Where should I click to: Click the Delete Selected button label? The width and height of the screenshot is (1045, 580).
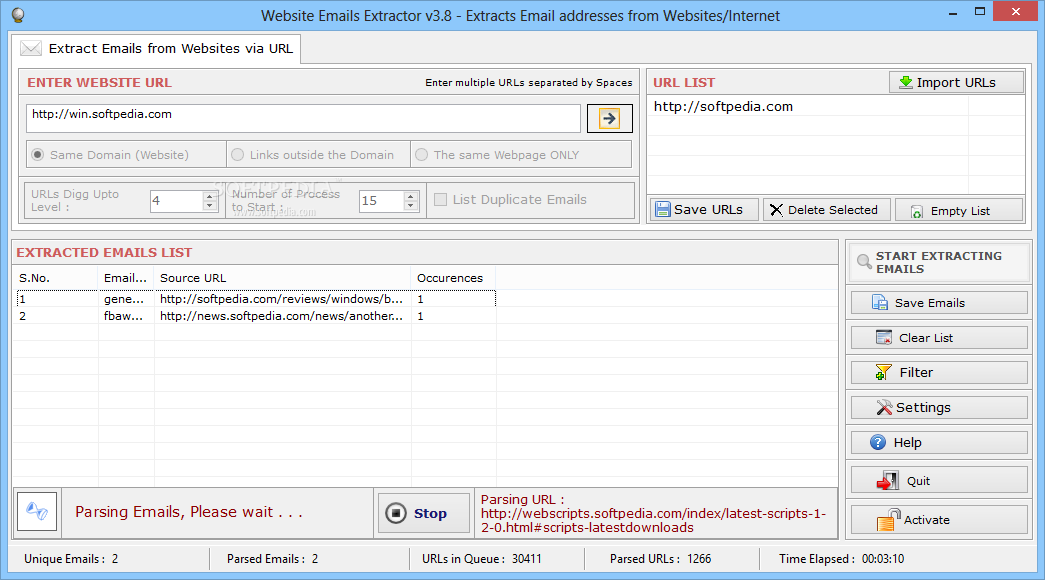click(x=833, y=210)
